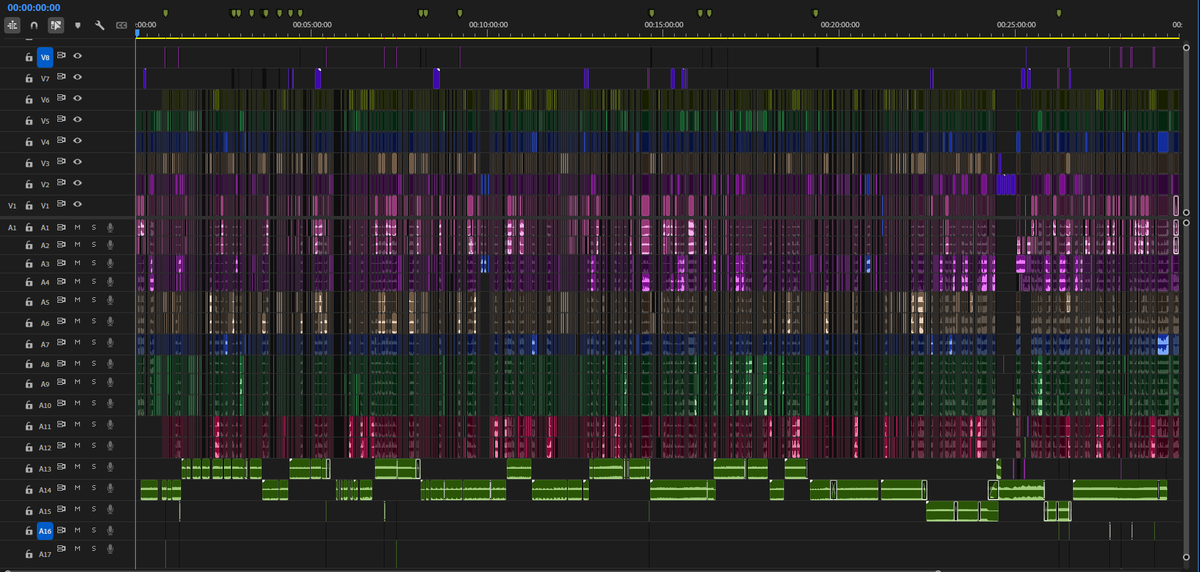Image resolution: width=1200 pixels, height=572 pixels.
Task: Toggle insert sequences as nests button
Action: click(x=12, y=24)
